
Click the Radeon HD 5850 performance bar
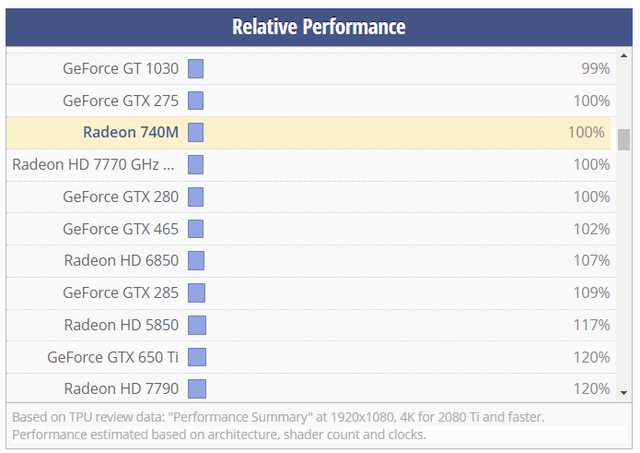[x=197, y=325]
